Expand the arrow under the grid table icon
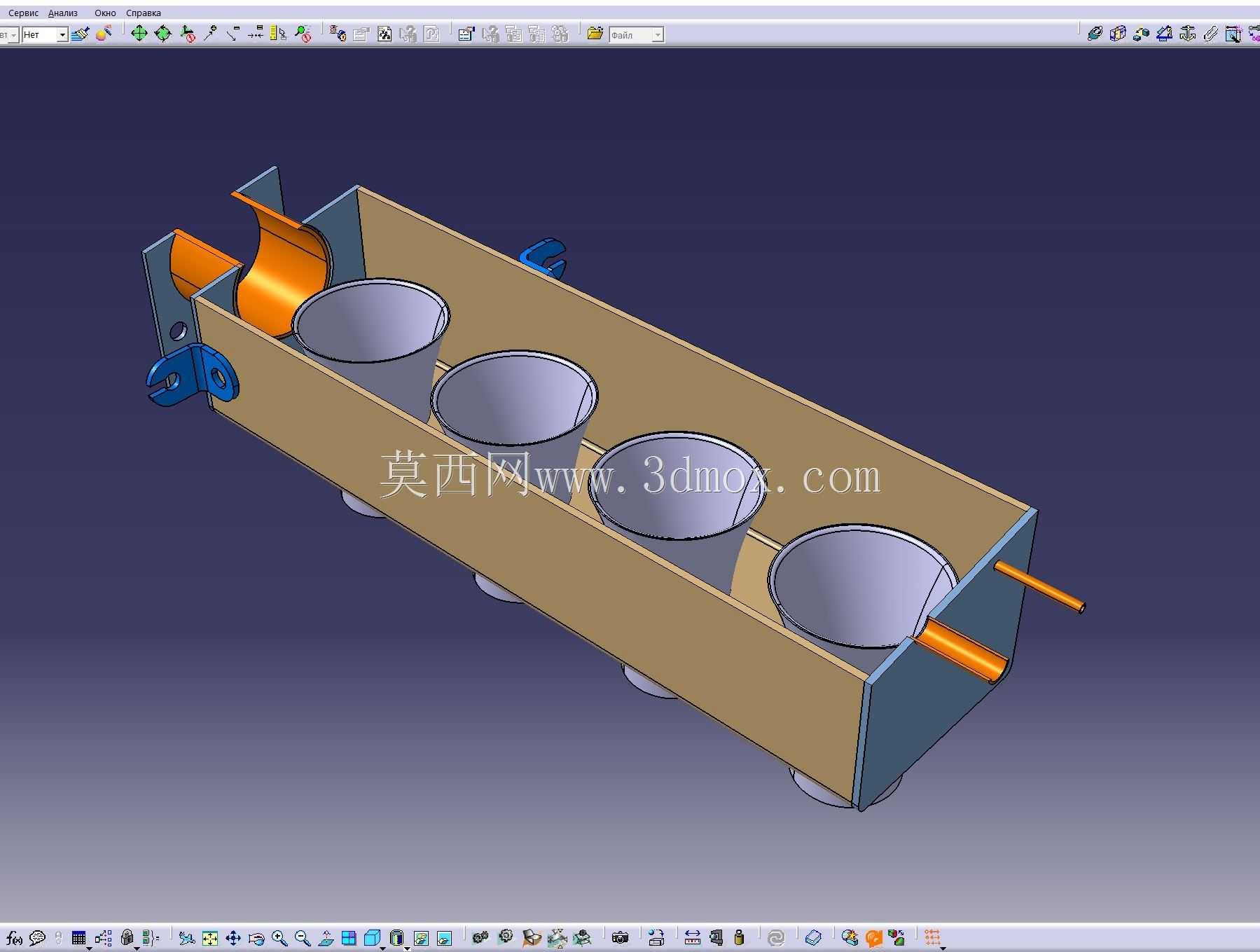The image size is (1260, 952). (89, 948)
